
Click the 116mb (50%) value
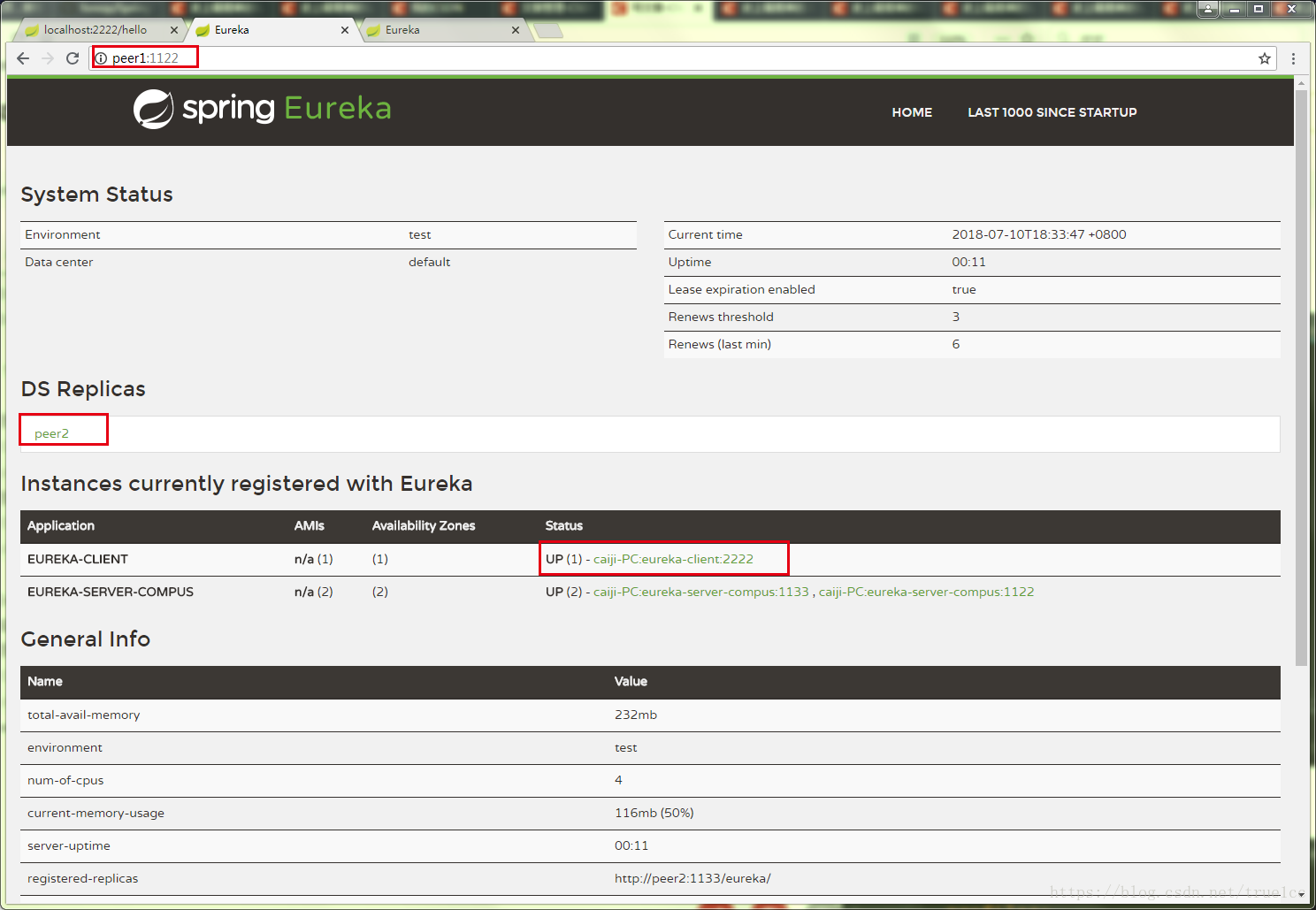point(654,813)
